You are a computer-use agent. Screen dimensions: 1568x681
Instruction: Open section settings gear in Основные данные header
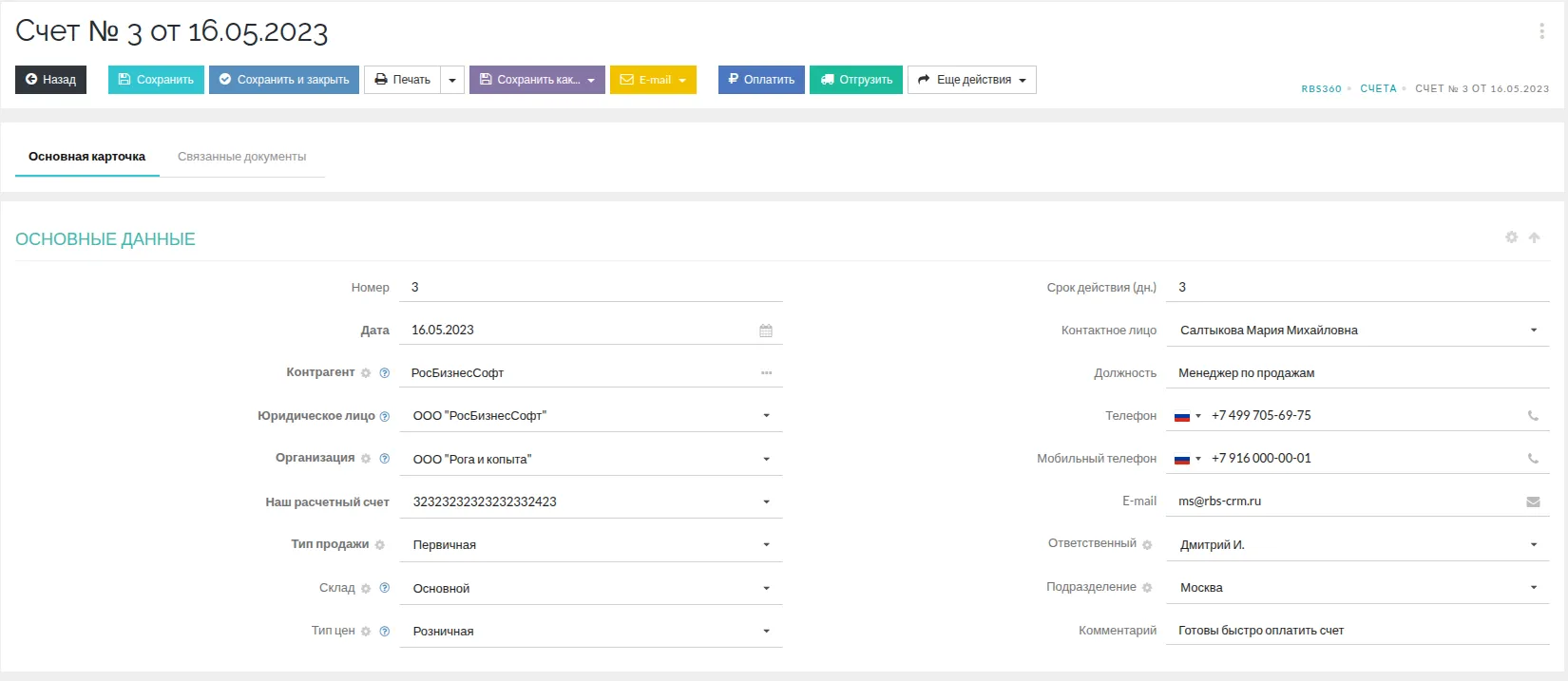pos(1511,237)
